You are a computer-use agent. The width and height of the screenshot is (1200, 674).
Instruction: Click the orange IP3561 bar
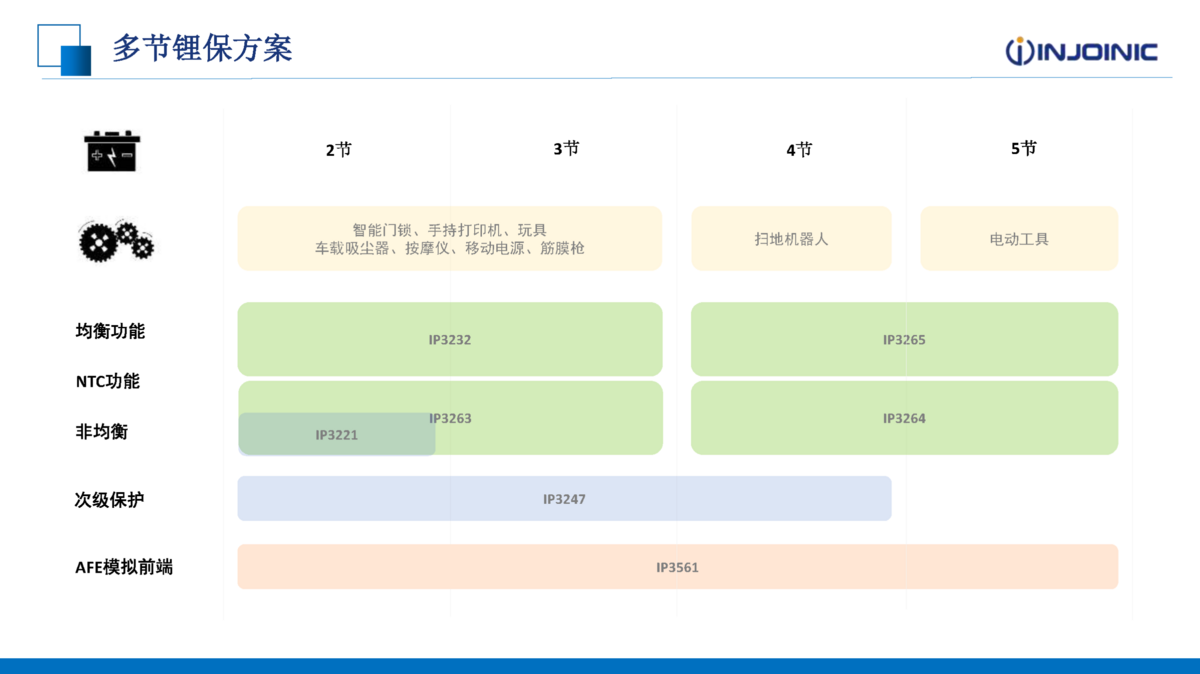[677, 567]
